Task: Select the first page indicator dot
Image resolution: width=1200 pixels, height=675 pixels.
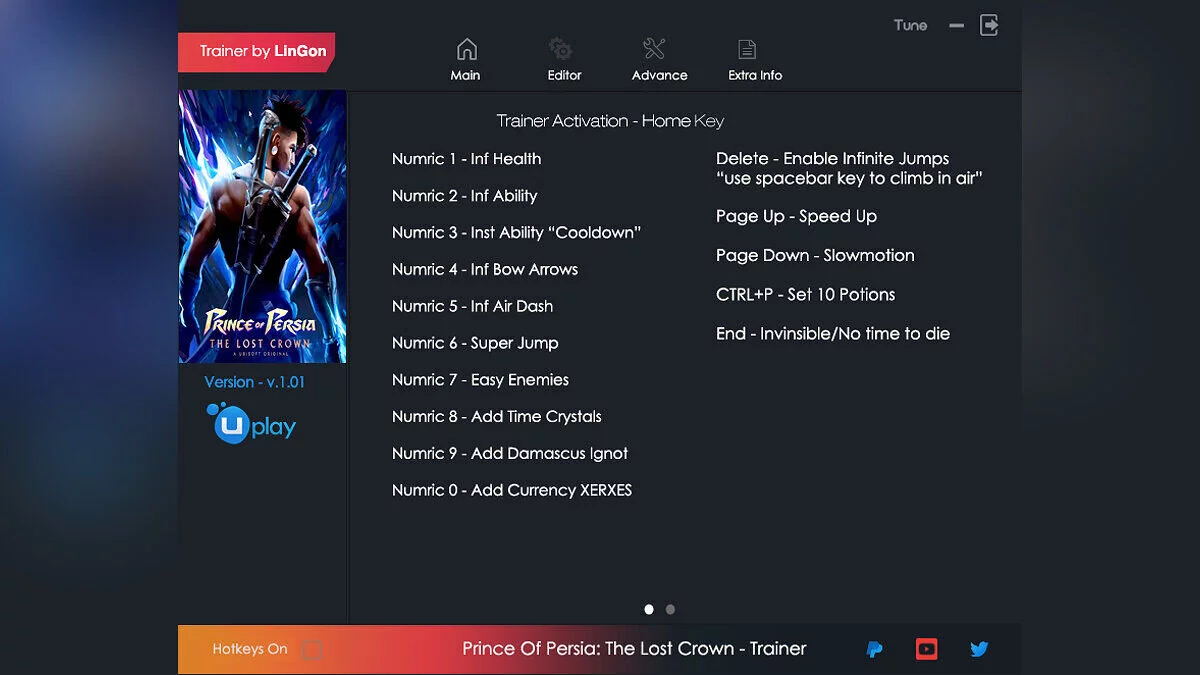Action: point(649,609)
